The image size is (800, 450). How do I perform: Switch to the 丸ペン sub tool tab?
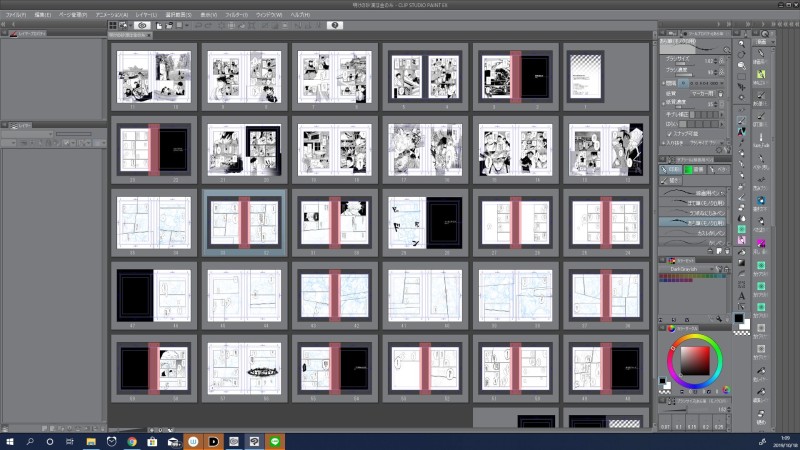point(671,169)
